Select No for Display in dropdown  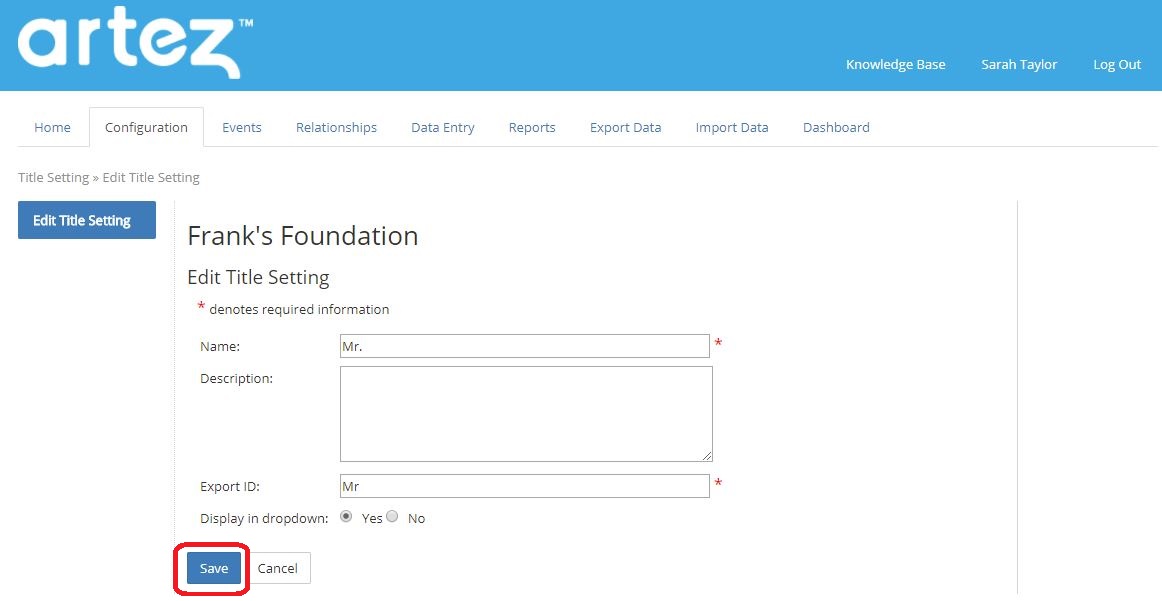point(393,517)
